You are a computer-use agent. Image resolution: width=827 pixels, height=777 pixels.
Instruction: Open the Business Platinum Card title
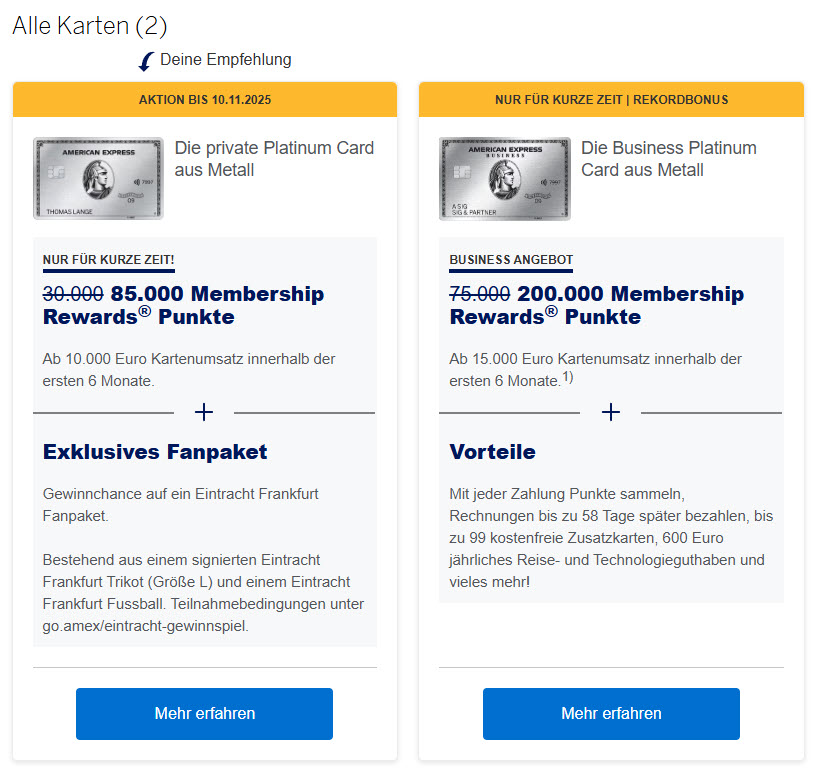(x=668, y=159)
